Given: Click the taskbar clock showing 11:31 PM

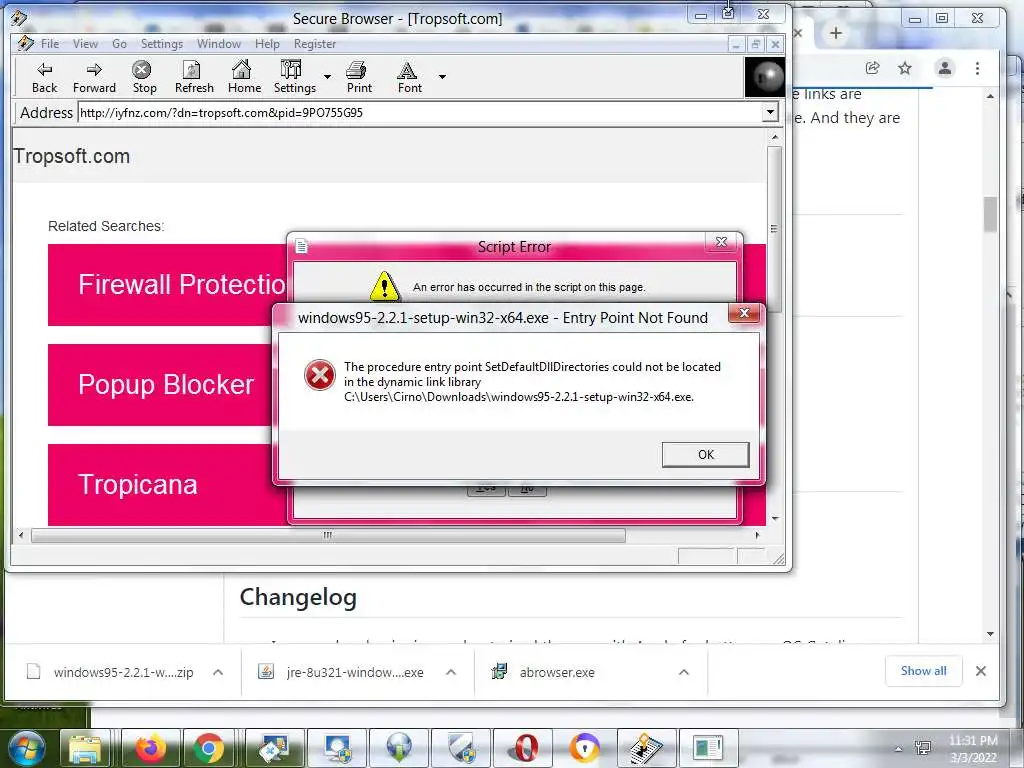Looking at the screenshot, I should click(x=973, y=748).
